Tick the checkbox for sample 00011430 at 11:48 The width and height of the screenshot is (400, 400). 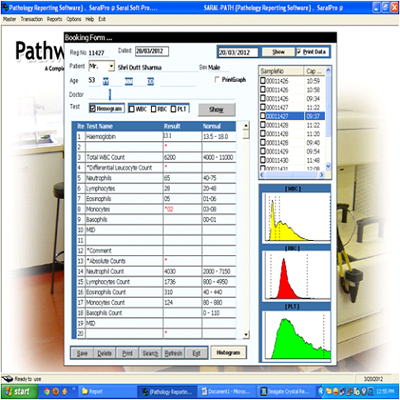tap(263, 160)
